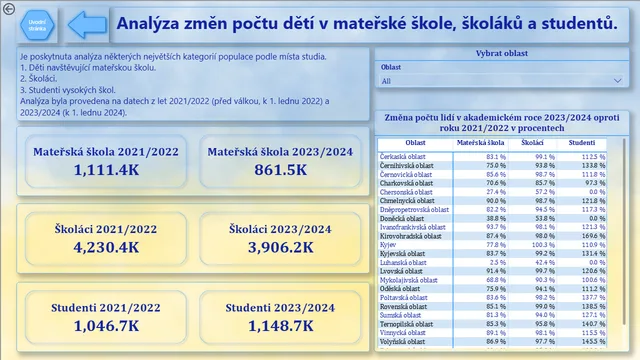The height and width of the screenshot is (360, 640).
Task: Click the circled back arrow icon in corner
Action: tap(9, 9)
